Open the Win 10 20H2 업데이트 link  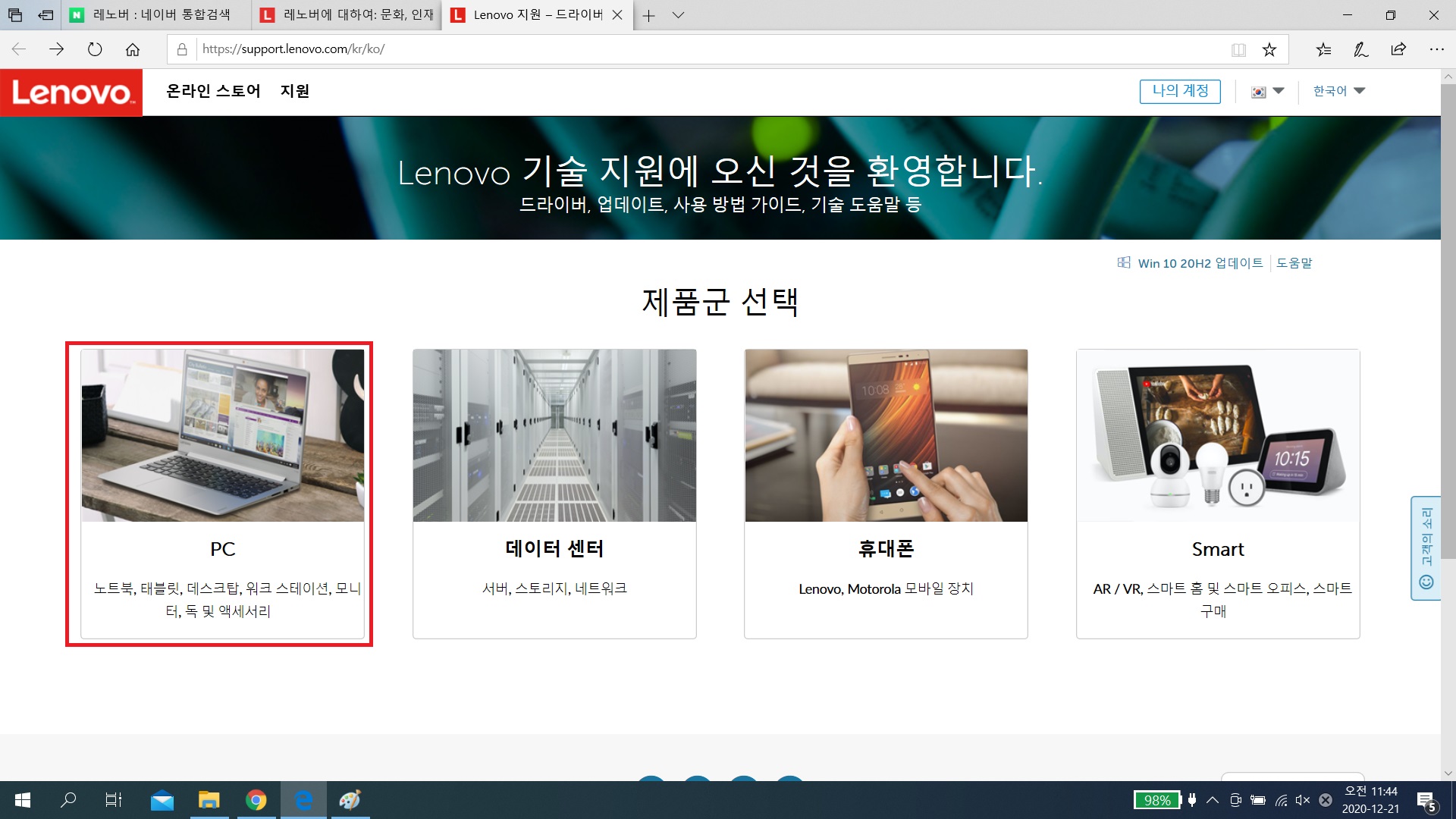(1200, 263)
